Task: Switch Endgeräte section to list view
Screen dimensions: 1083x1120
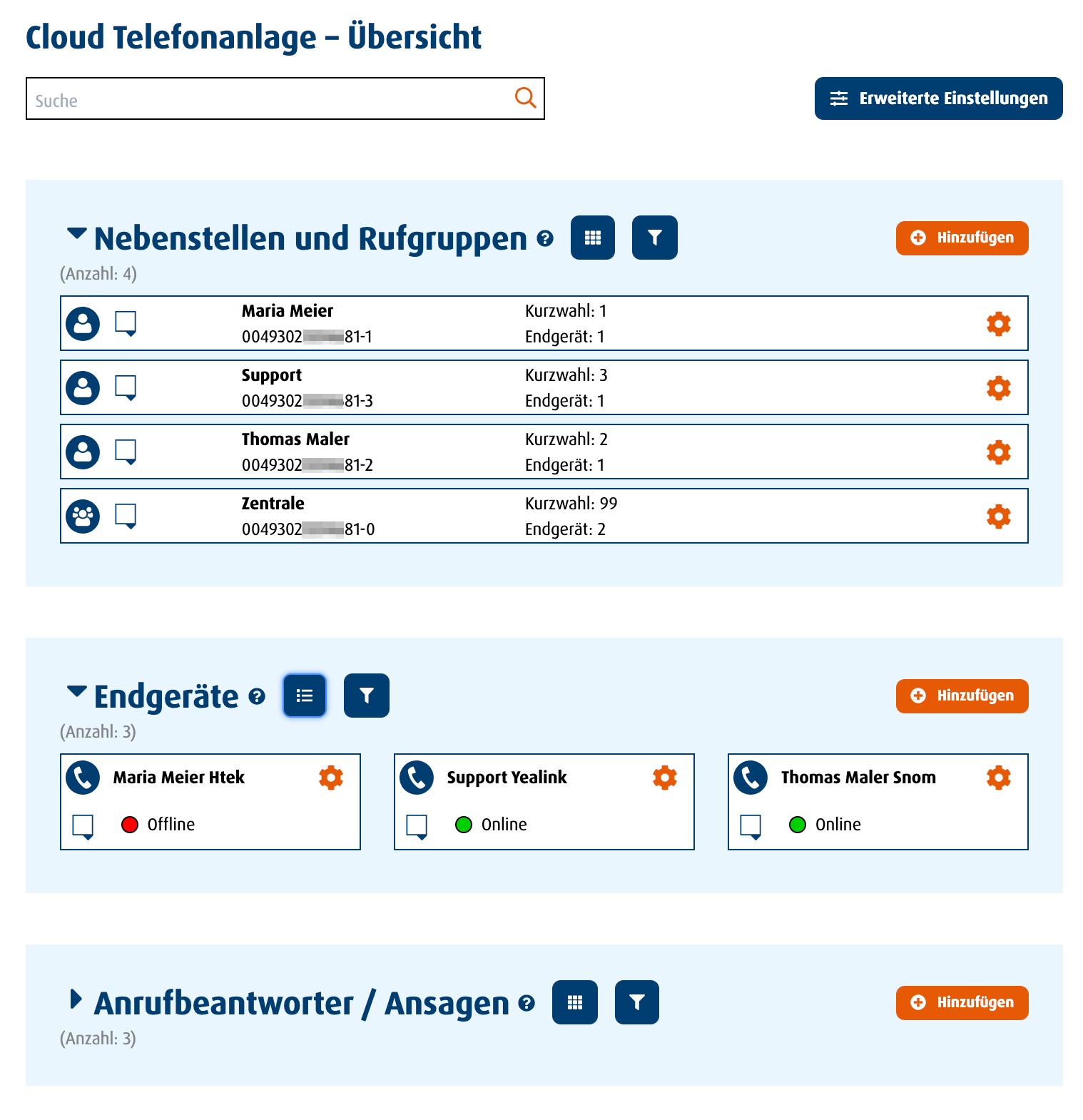Action: [x=305, y=696]
